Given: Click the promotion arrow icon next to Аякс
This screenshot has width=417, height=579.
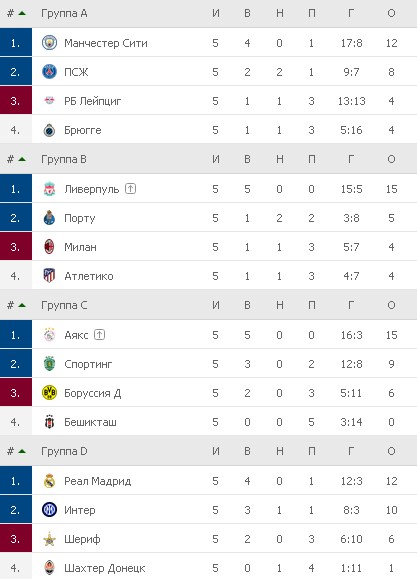Looking at the screenshot, I should click(99, 335).
